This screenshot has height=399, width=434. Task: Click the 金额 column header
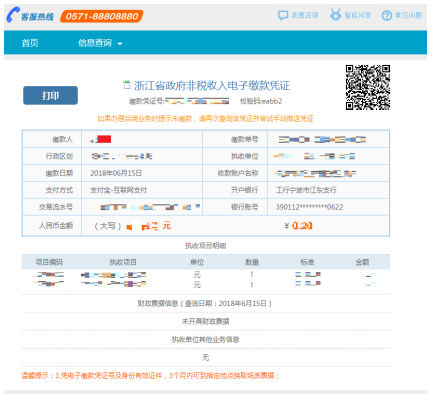click(362, 262)
